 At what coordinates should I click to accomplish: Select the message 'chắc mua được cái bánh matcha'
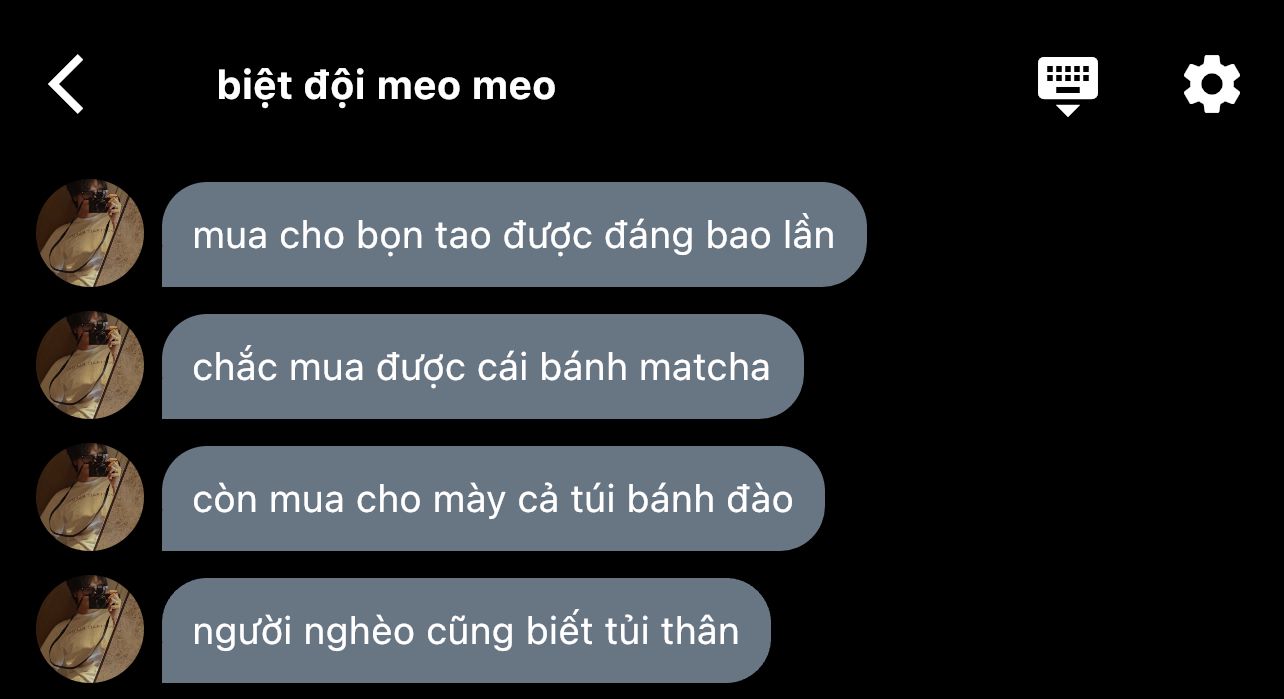tap(482, 367)
